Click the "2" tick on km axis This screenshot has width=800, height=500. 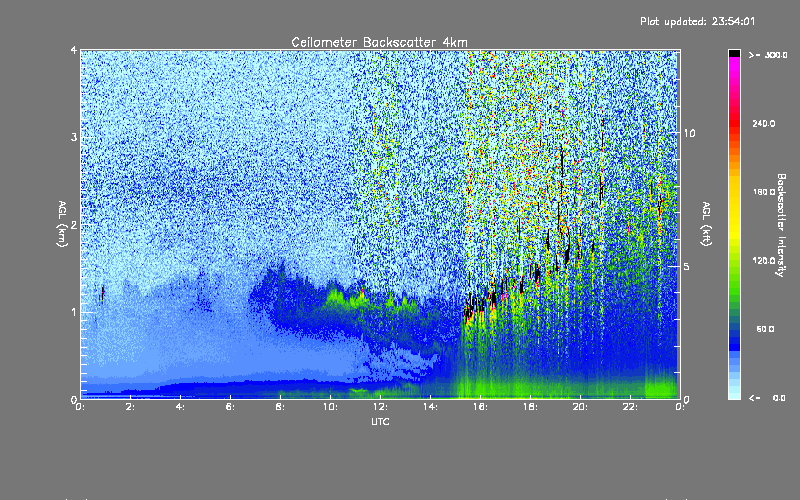pyautogui.click(x=74, y=225)
